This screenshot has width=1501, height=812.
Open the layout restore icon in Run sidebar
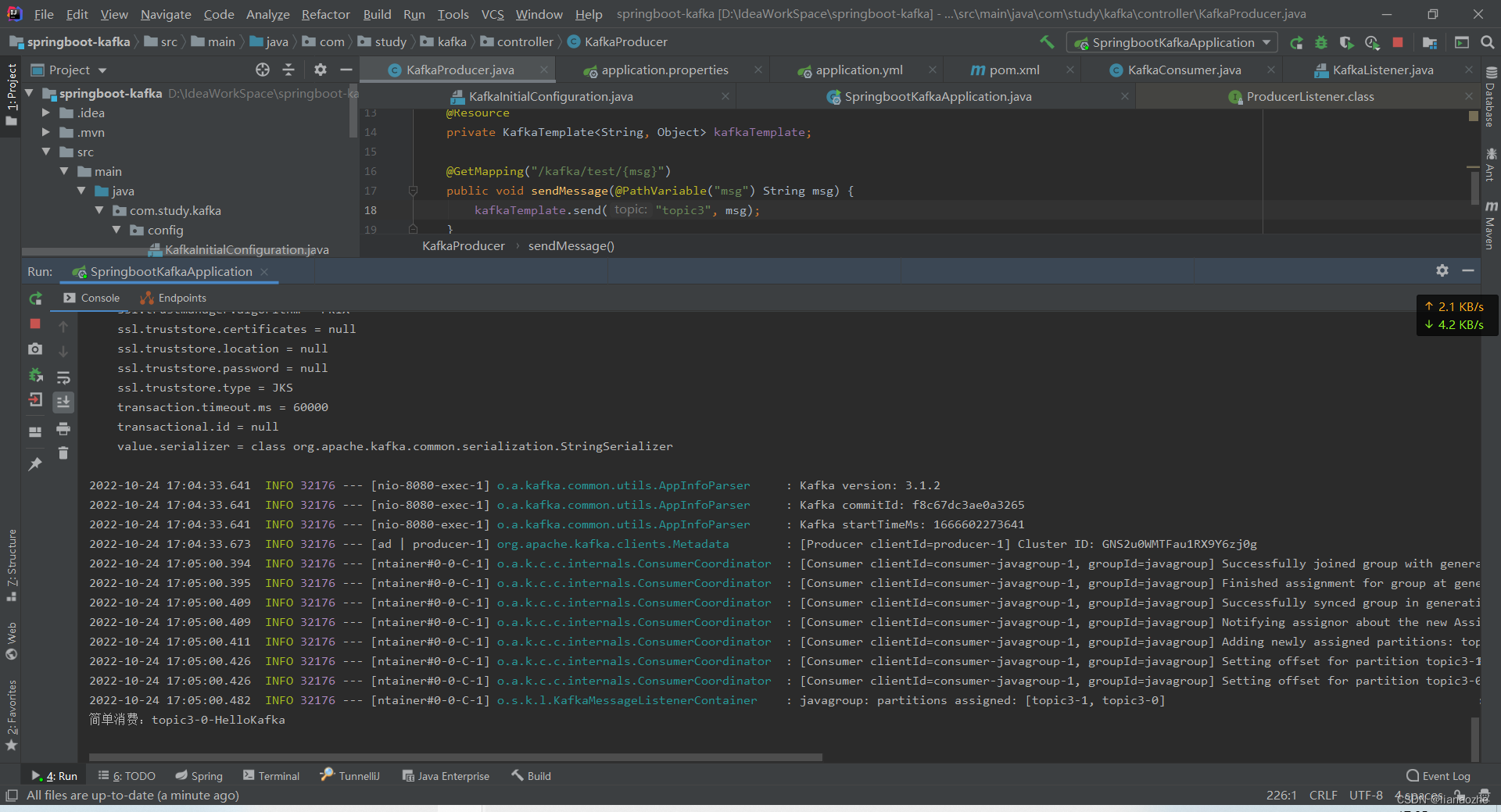tap(35, 431)
